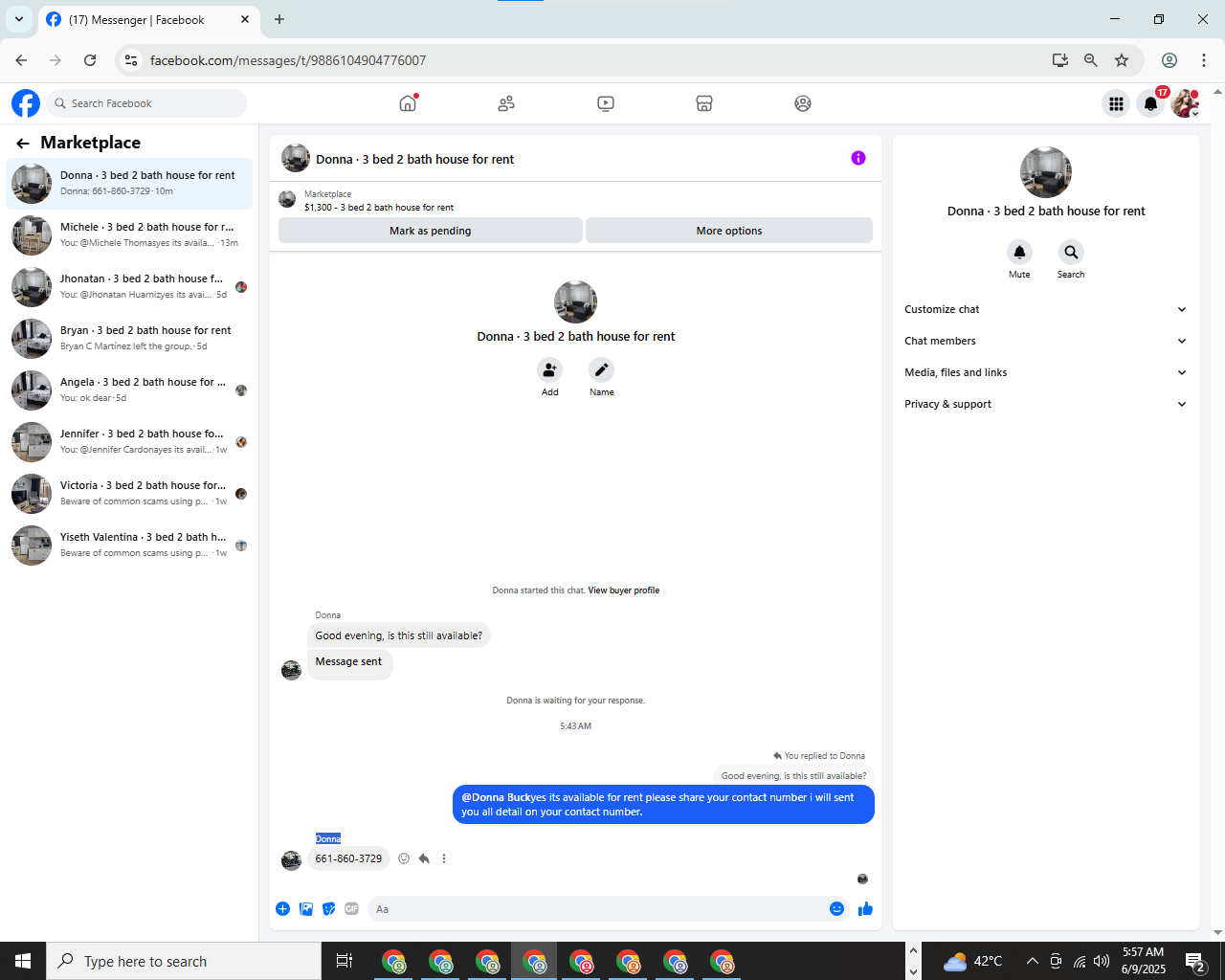
Task: Open the taskbar volume control
Action: (x=1102, y=961)
